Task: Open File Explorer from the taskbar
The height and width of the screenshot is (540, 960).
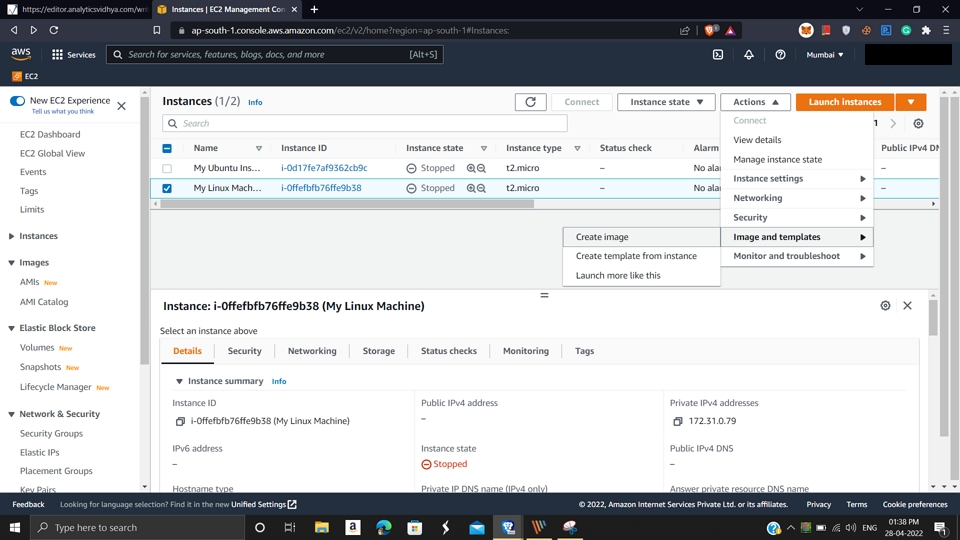Action: [x=321, y=527]
